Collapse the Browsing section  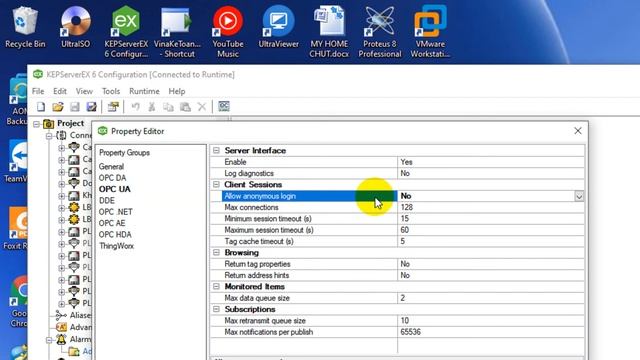click(x=216, y=253)
